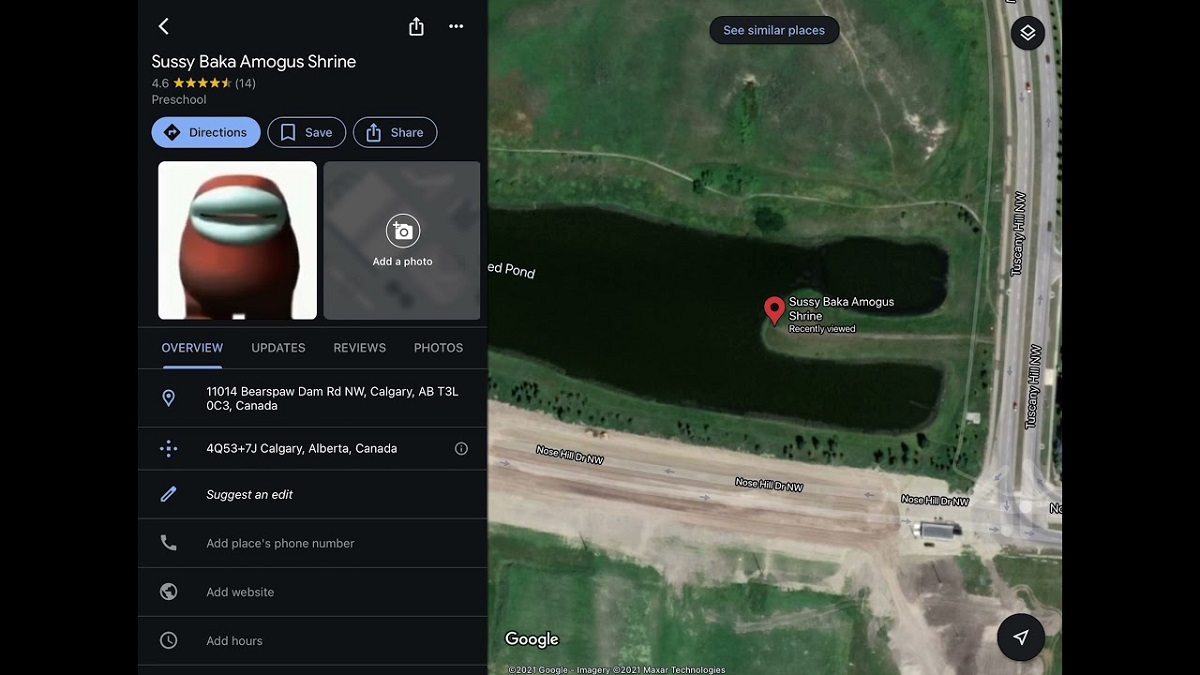
Task: Select the red Sussy Baka map pin
Action: [774, 311]
